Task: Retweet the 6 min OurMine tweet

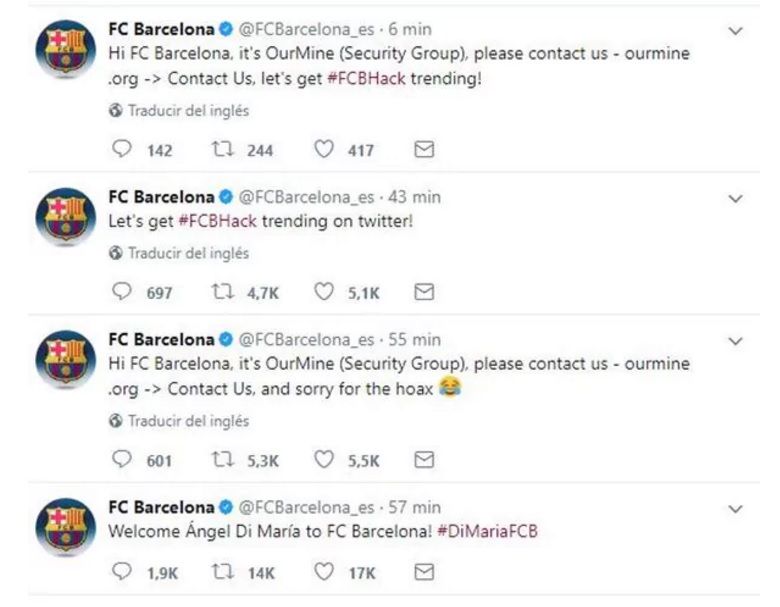Action: (x=222, y=149)
